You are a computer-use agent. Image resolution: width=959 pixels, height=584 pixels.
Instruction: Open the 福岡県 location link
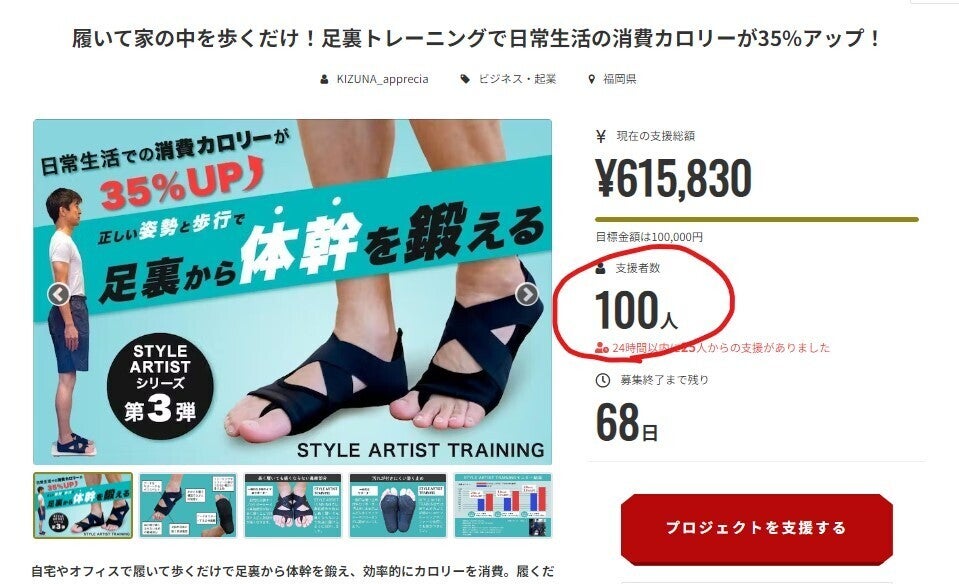point(620,79)
